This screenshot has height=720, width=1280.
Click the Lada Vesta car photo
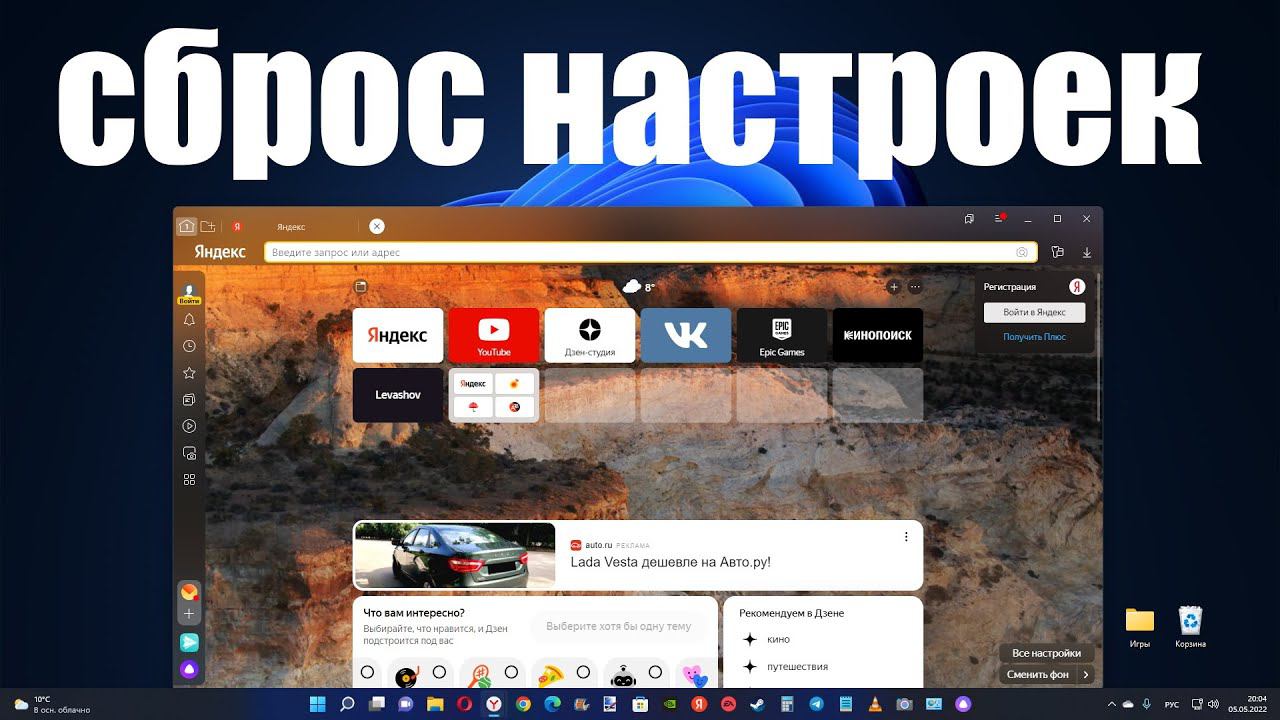tap(455, 555)
